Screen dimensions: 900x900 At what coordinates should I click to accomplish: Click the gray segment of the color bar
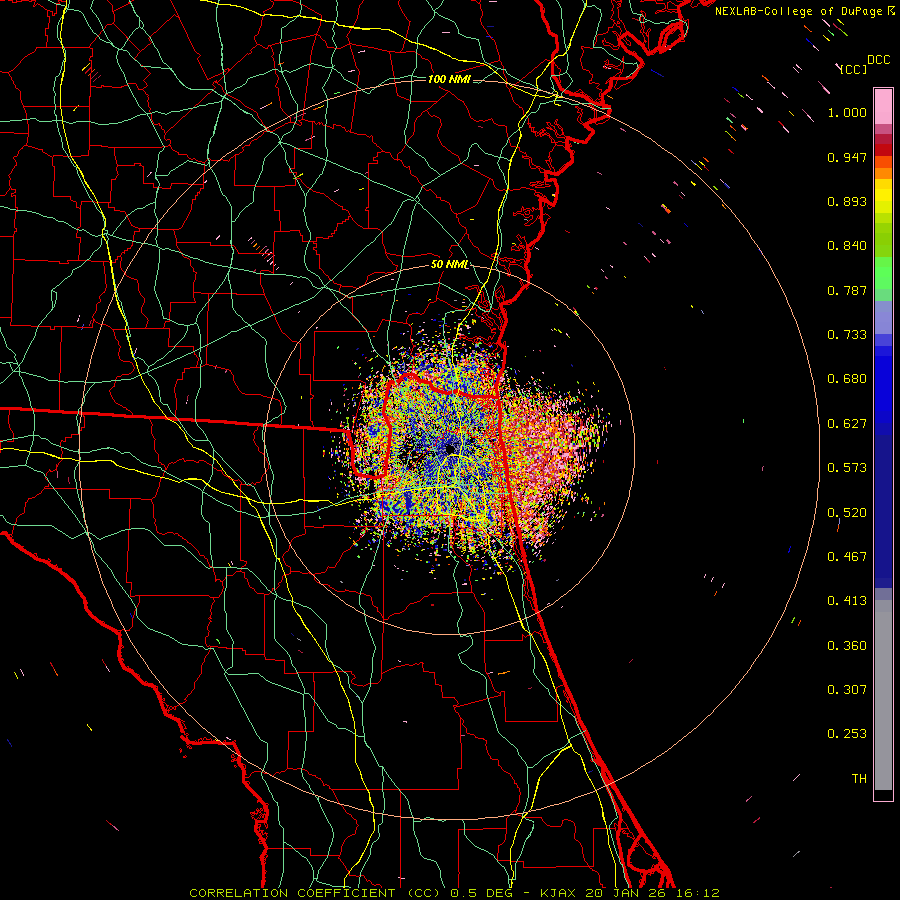883,695
